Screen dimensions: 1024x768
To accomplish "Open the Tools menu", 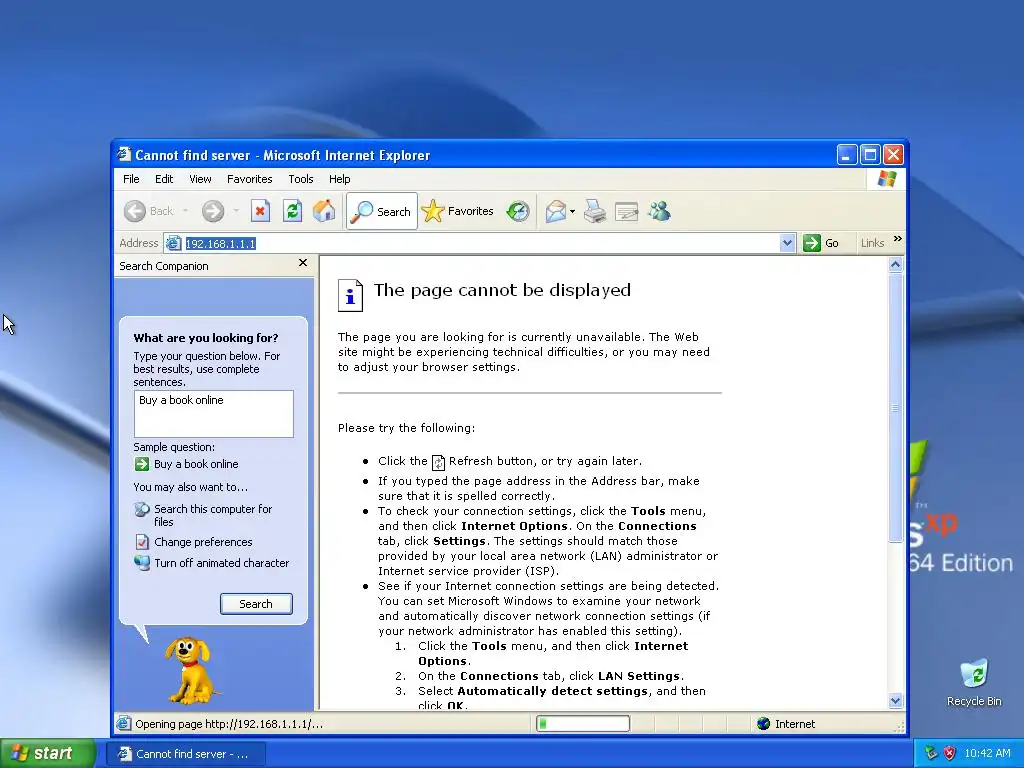I will point(300,179).
